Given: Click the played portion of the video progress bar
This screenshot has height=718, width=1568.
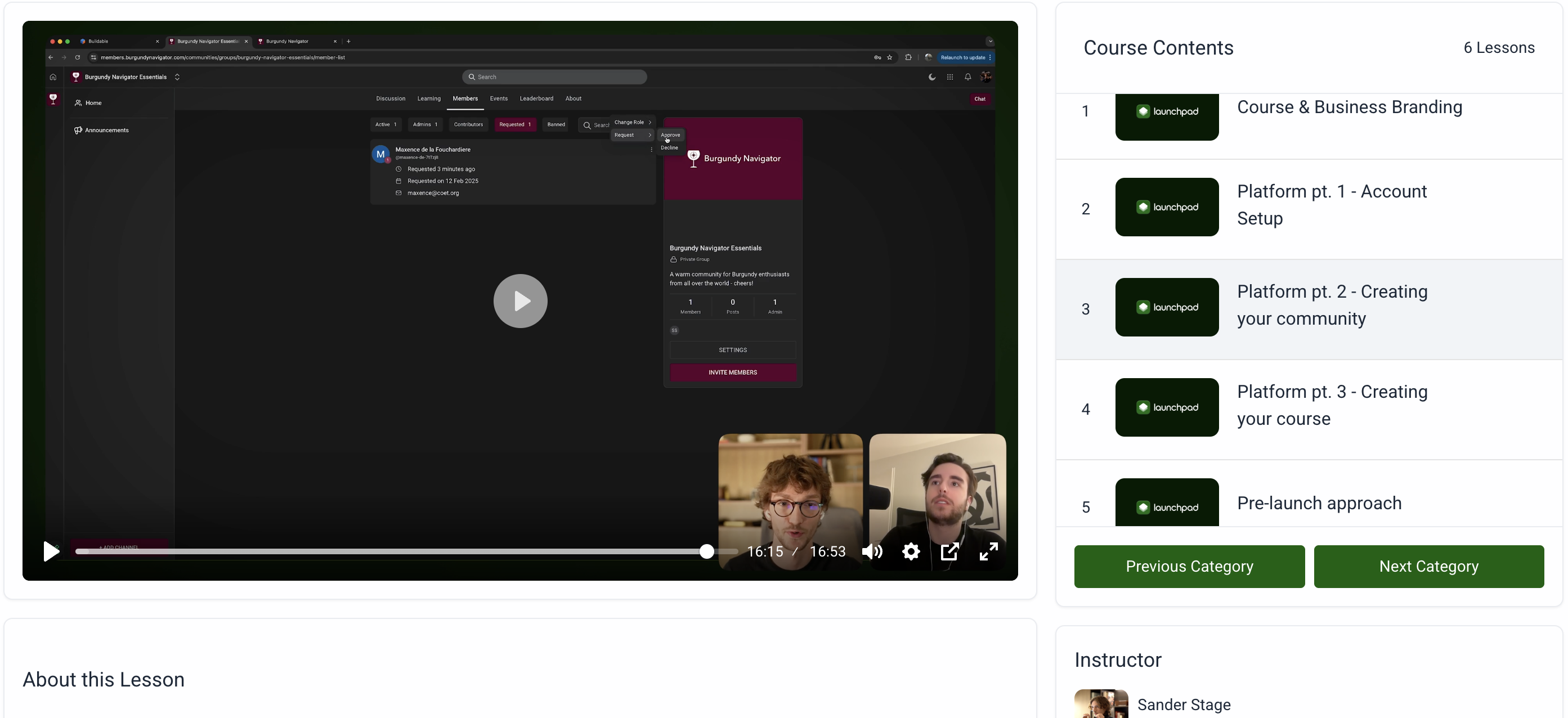Looking at the screenshot, I should click(x=389, y=551).
